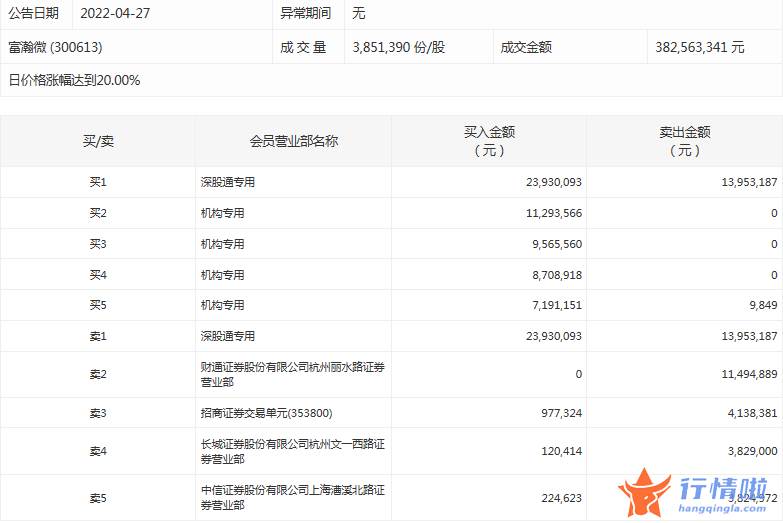The height and width of the screenshot is (523, 783).
Task: Select buy amount 11,293,566
Action: point(554,213)
